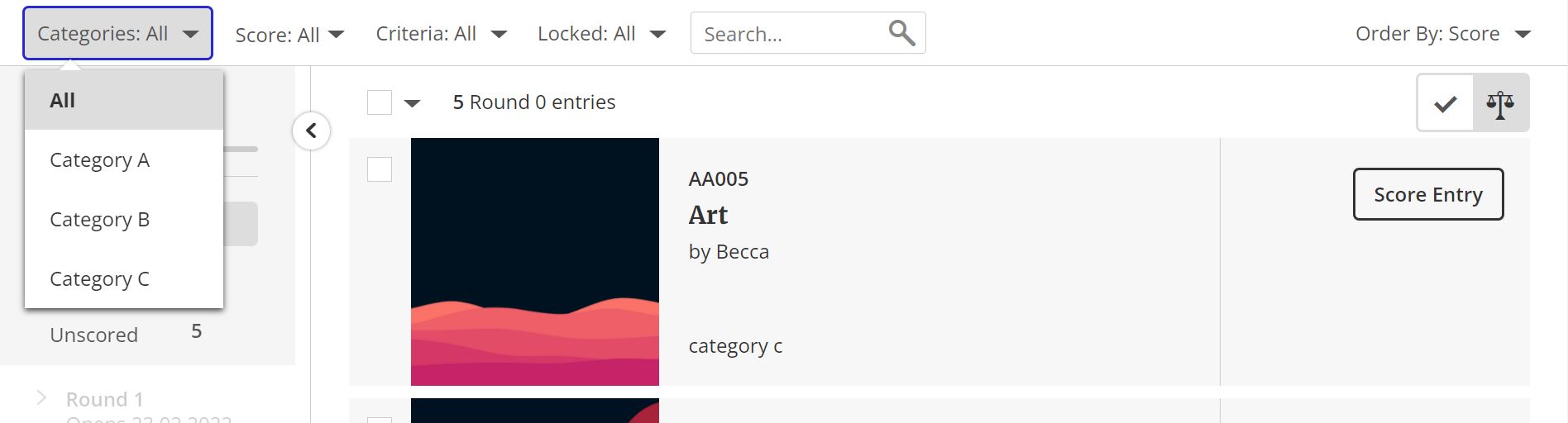Screen dimensions: 1568x423
Task: Open the Score: All filter
Action: click(x=289, y=35)
